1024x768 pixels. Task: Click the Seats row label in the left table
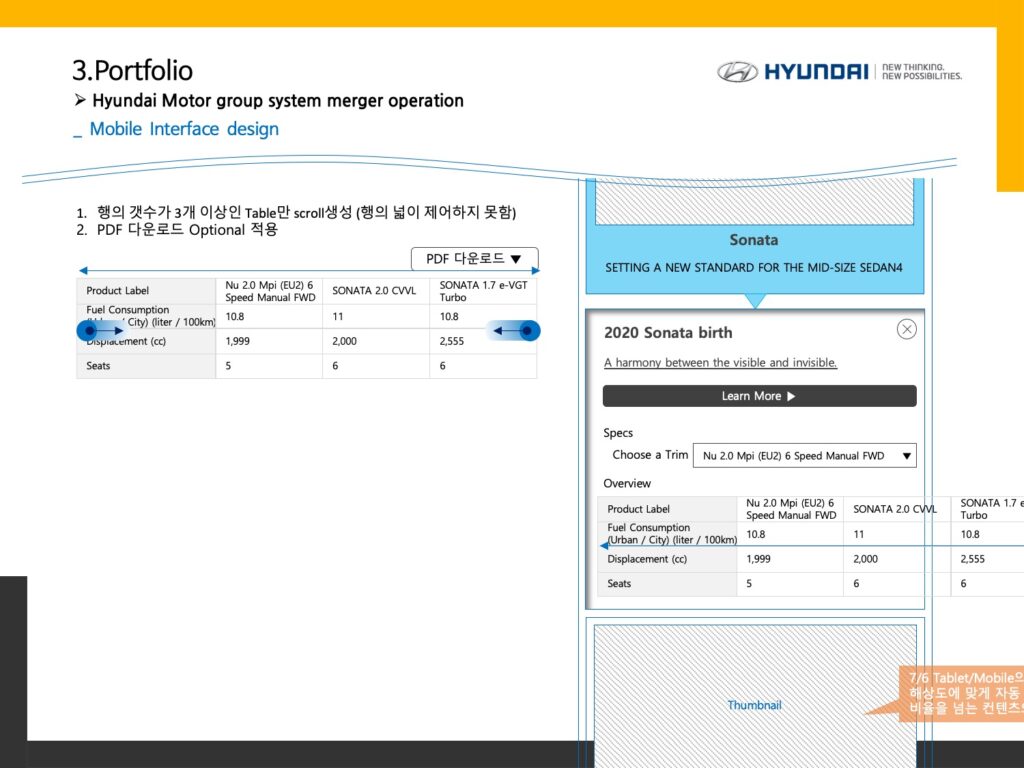pyautogui.click(x=99, y=366)
